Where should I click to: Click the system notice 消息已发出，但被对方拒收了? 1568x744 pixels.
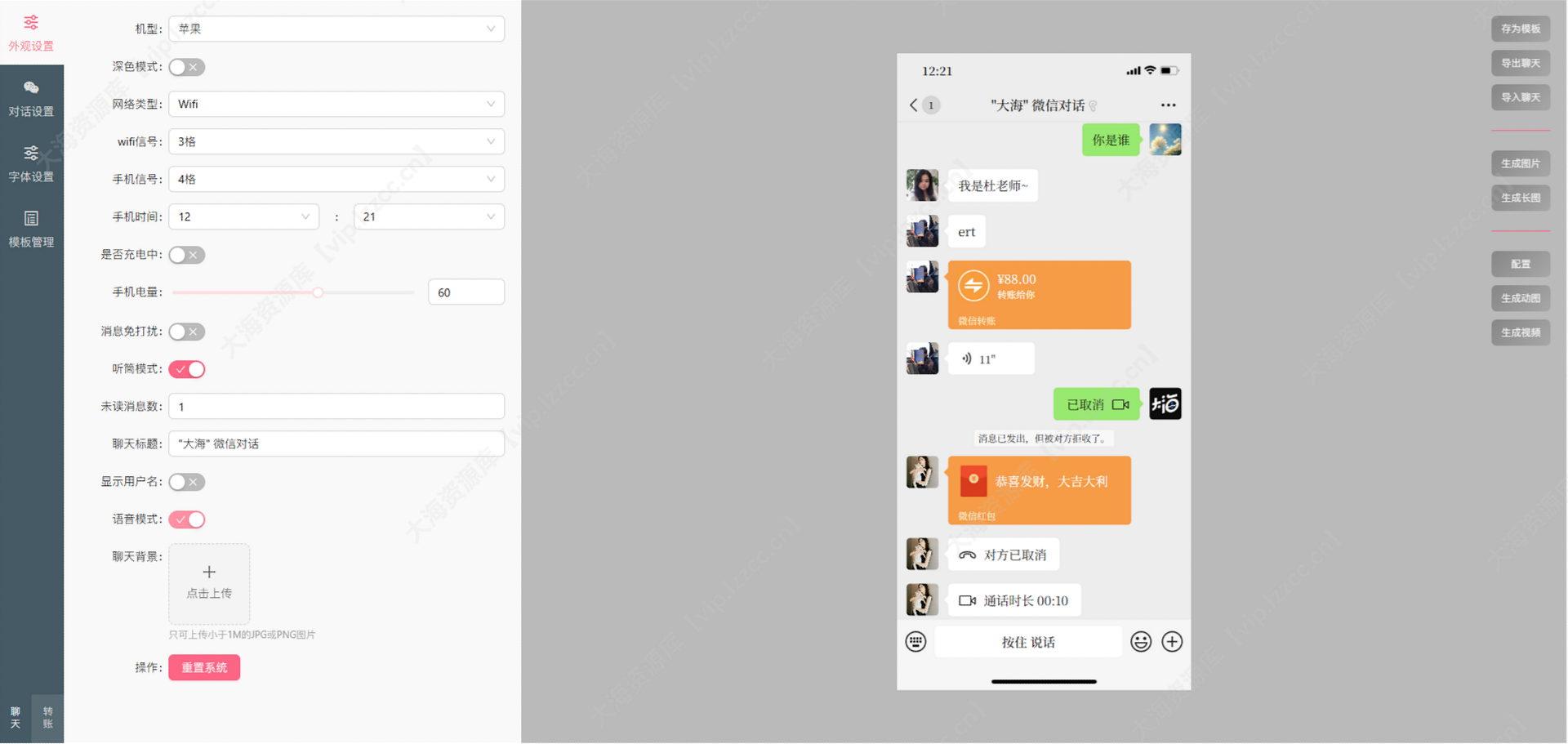click(x=1044, y=439)
